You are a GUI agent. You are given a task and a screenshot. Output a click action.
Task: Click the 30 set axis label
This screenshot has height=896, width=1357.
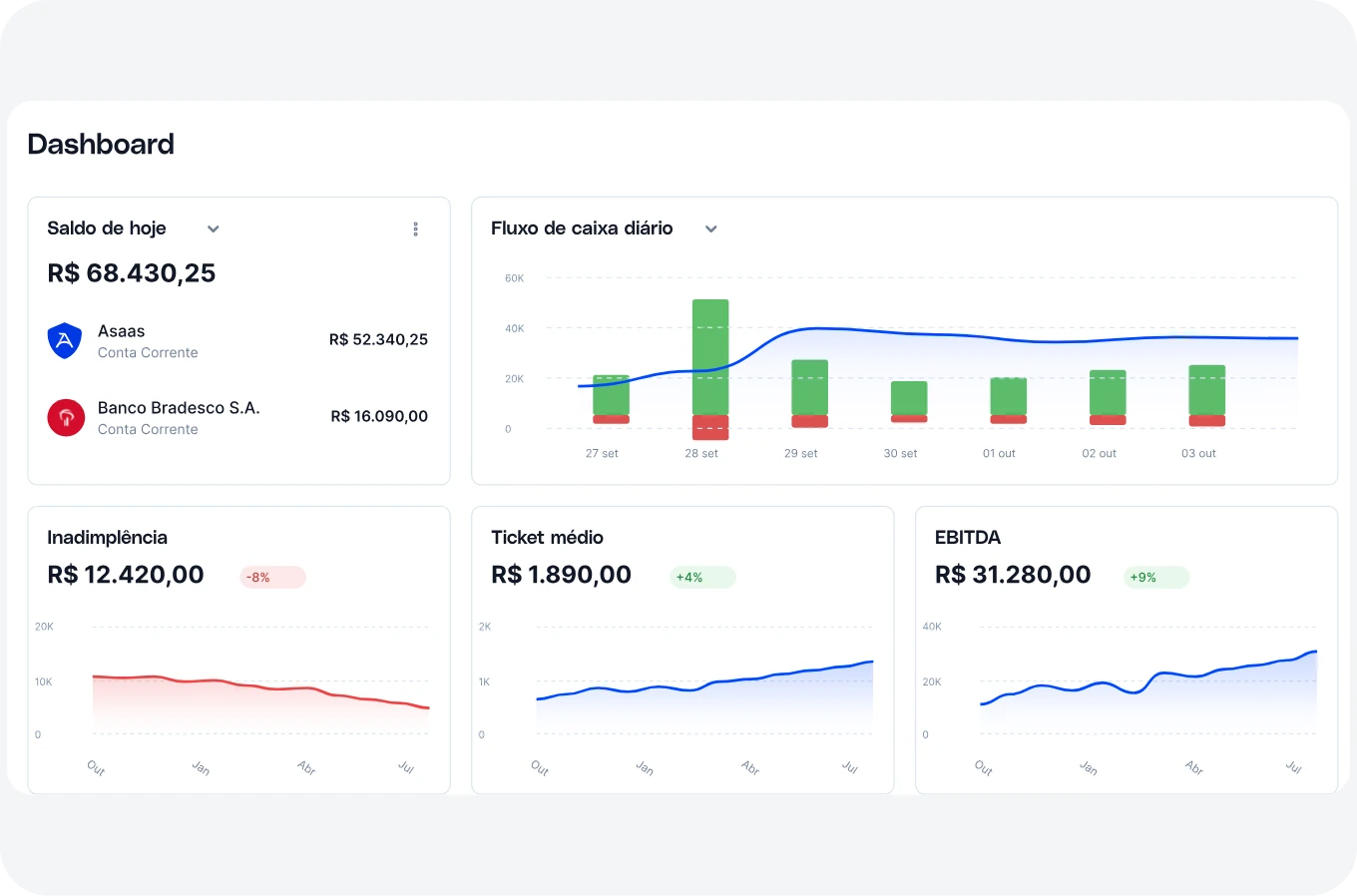pos(900,454)
